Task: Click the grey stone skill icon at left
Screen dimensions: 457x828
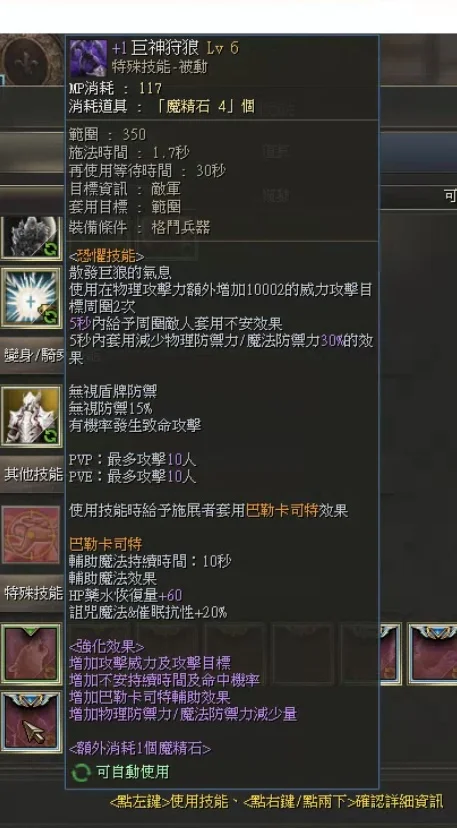Action: pyautogui.click(x=31, y=237)
